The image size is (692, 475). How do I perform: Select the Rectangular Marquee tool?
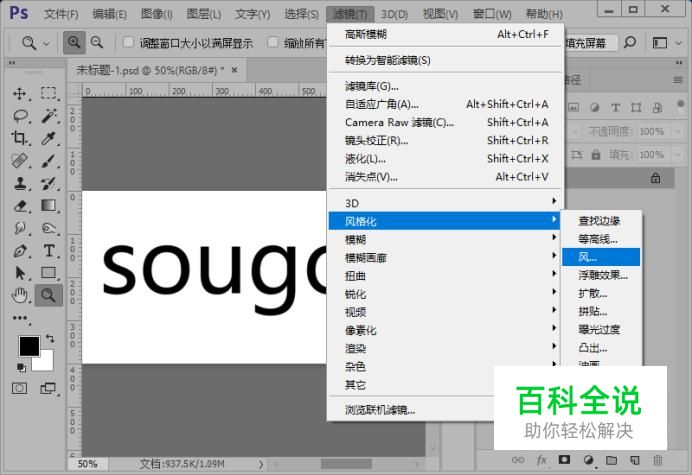point(49,93)
